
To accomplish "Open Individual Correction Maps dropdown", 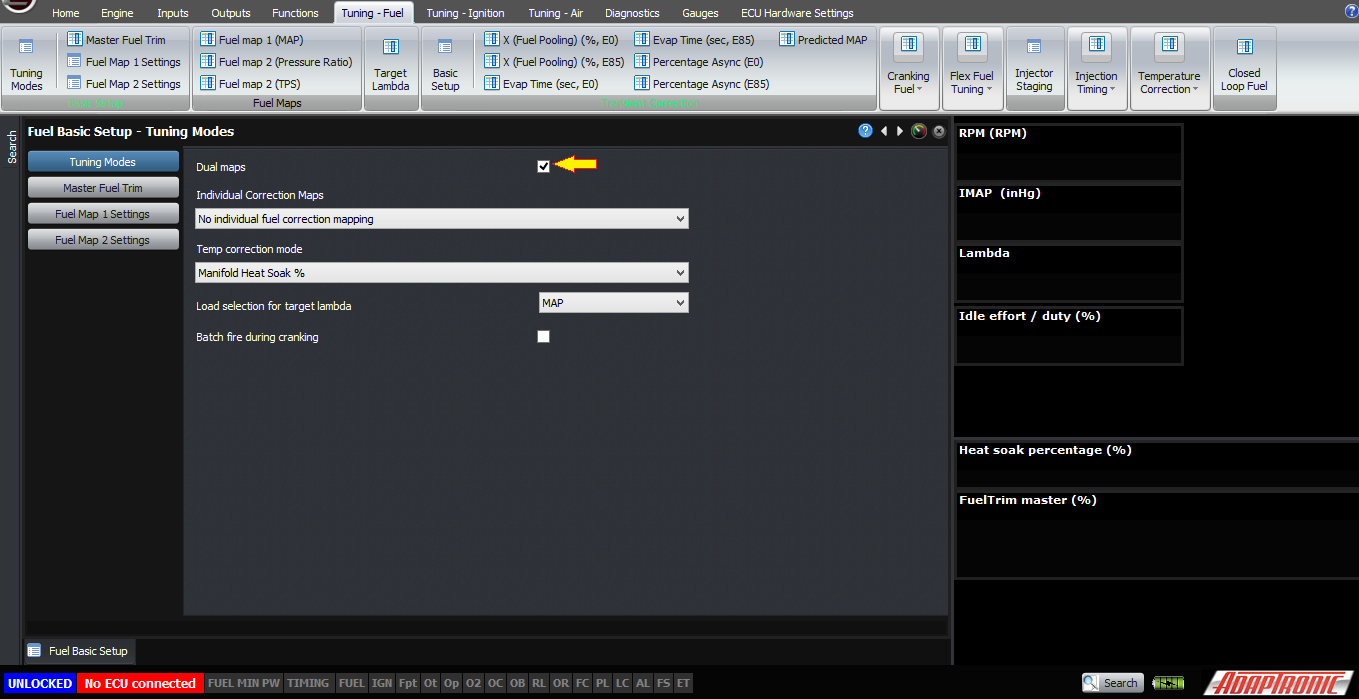I will click(x=442, y=218).
